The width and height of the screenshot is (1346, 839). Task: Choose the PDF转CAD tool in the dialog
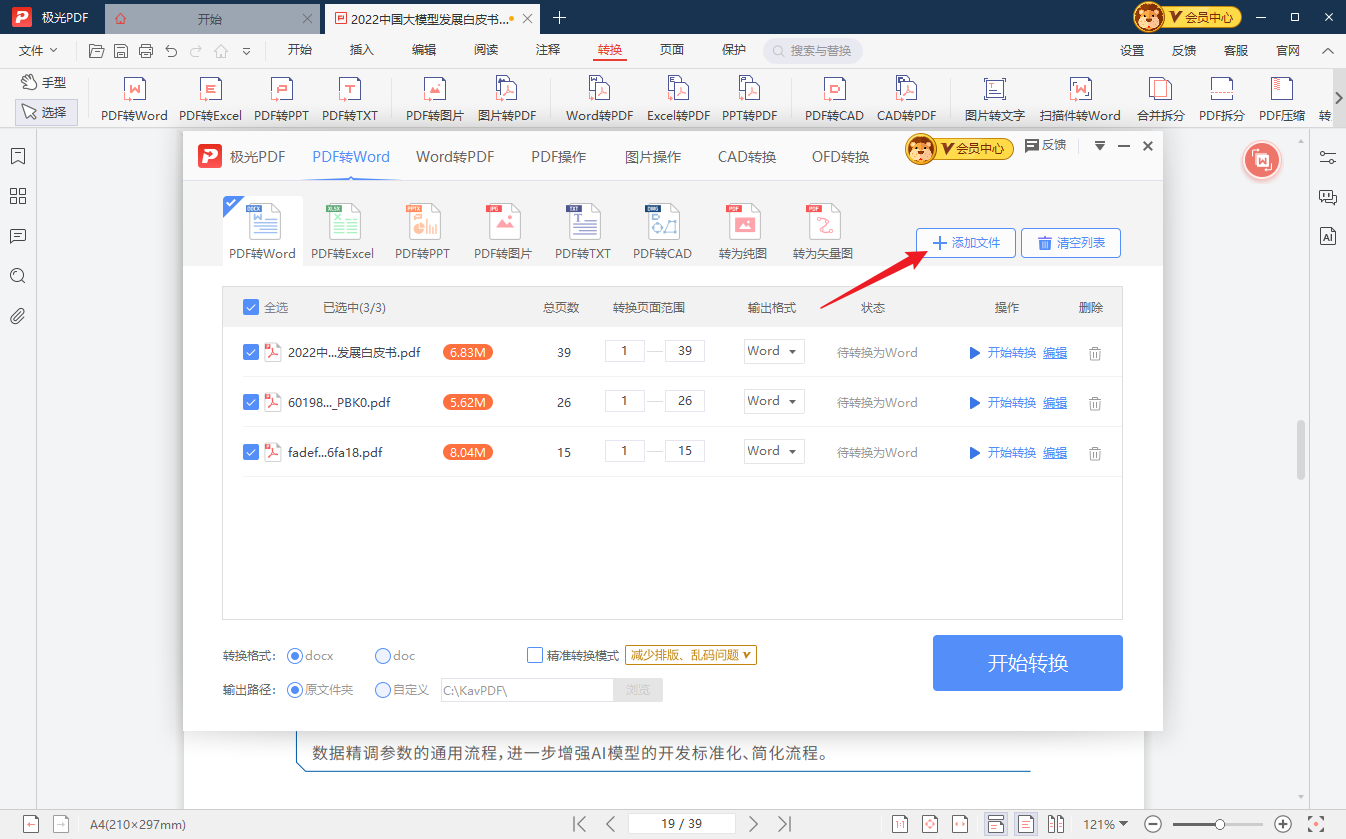(x=662, y=230)
